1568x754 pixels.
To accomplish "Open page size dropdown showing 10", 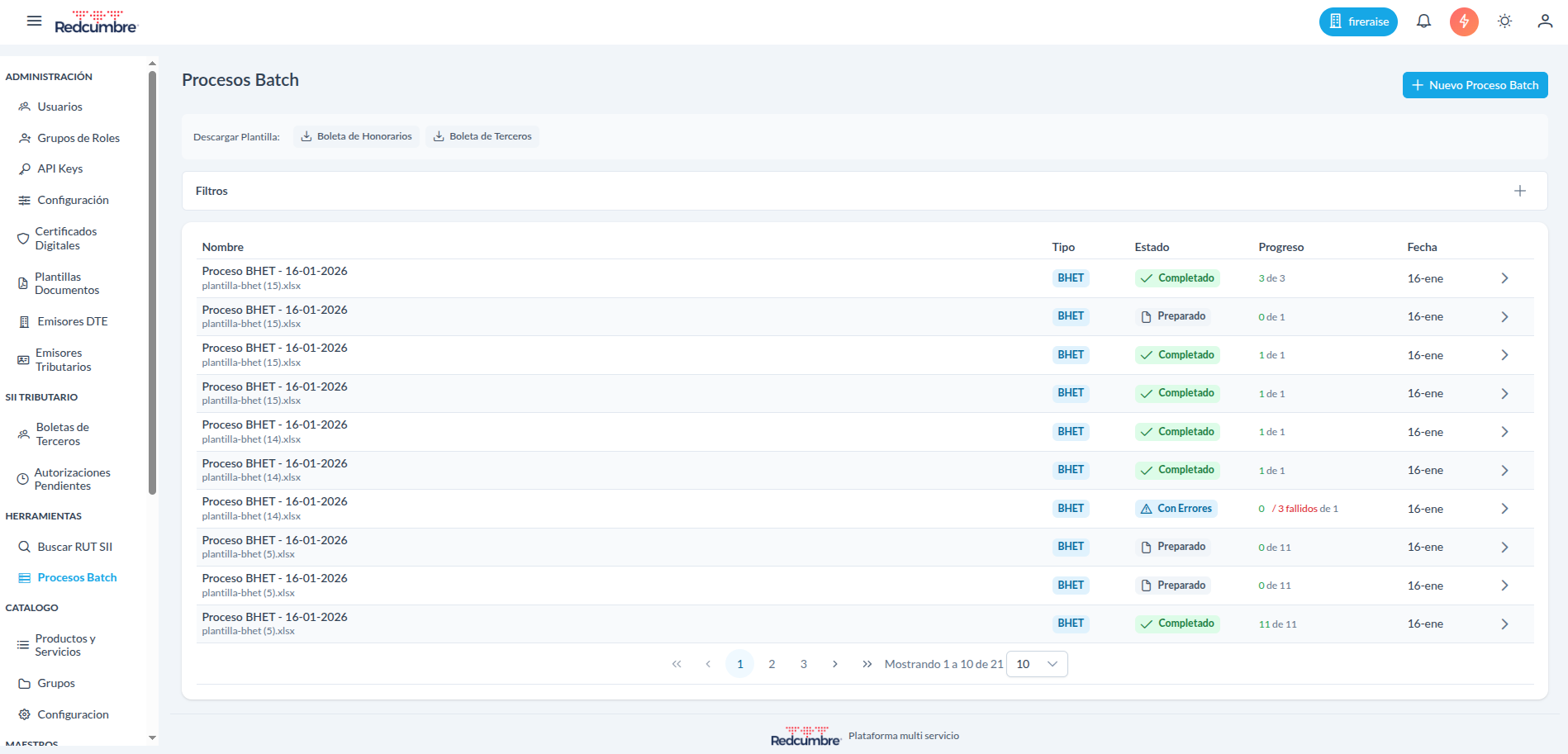I will tap(1037, 664).
